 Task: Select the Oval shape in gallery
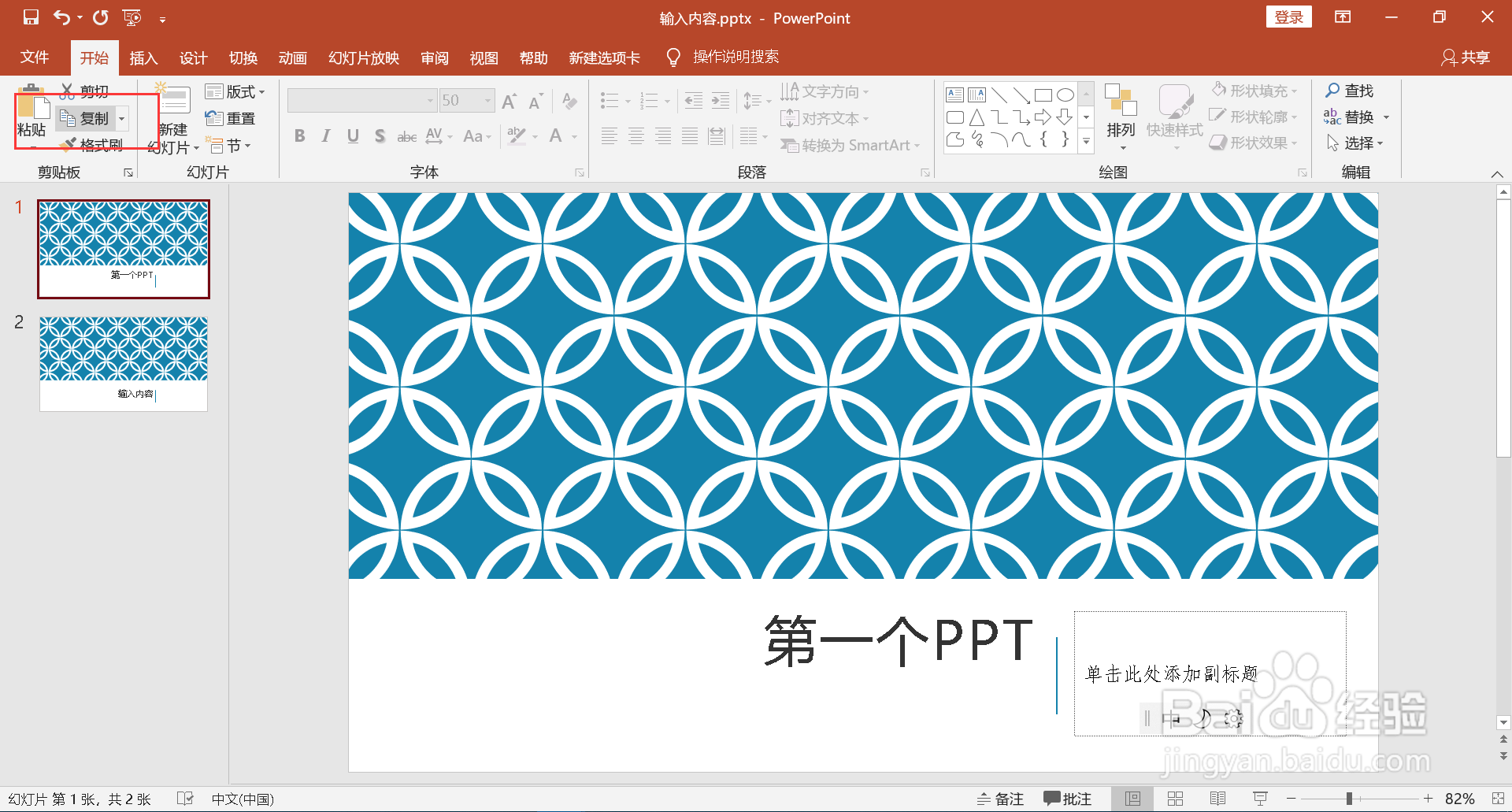pos(1065,95)
